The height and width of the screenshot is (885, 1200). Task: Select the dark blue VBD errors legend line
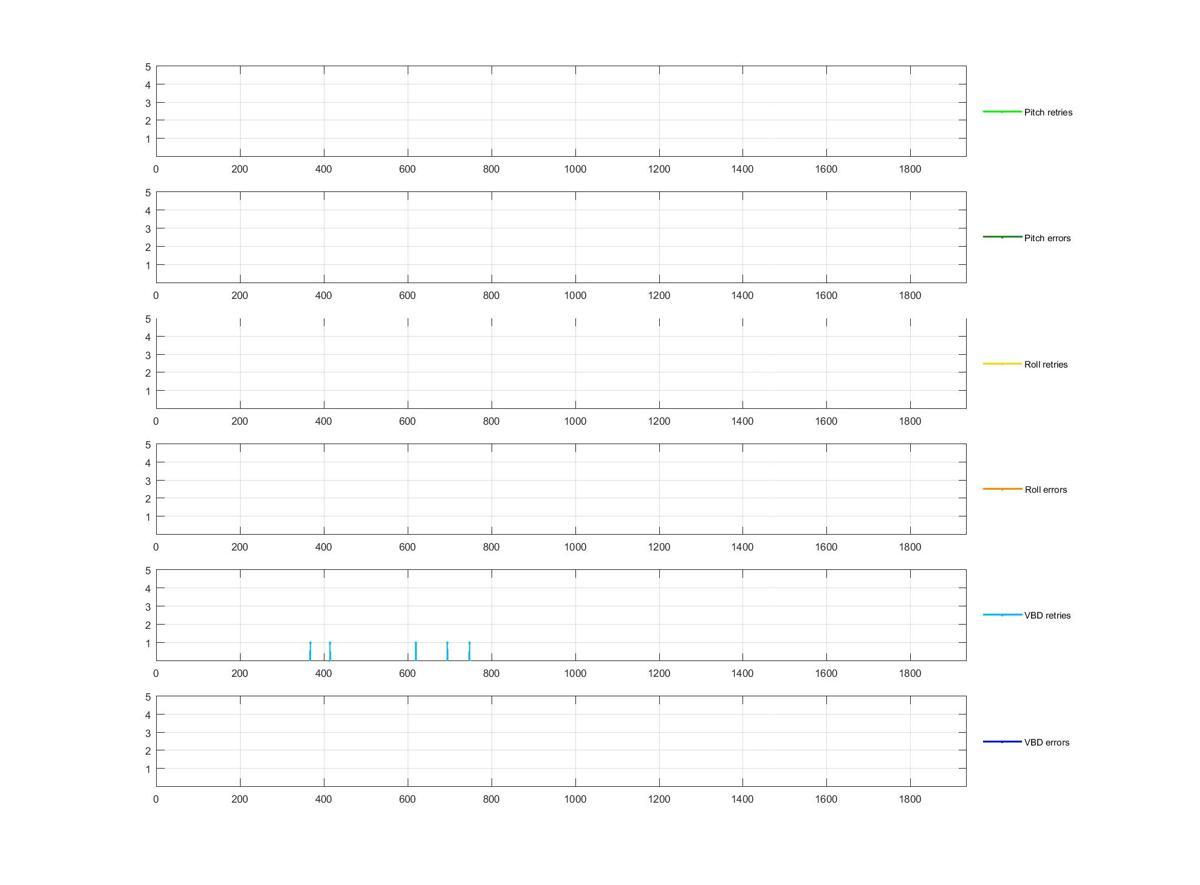(x=1002, y=741)
